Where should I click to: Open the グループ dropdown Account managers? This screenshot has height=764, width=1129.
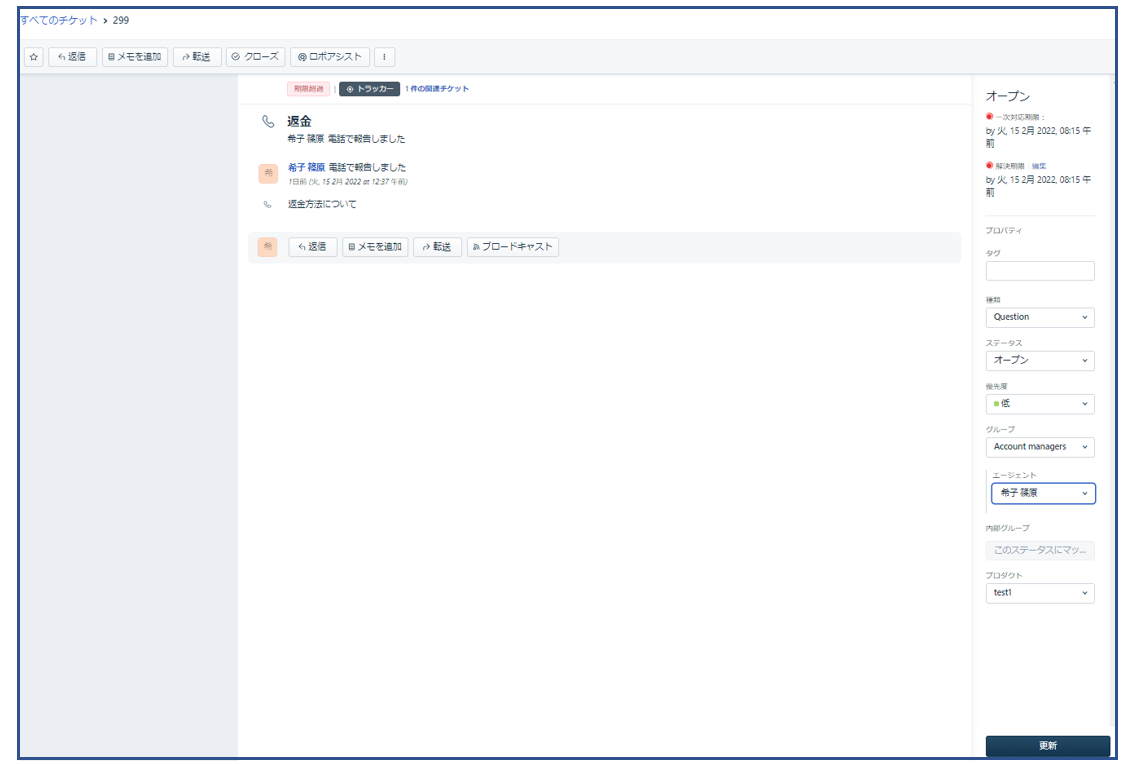(1040, 447)
